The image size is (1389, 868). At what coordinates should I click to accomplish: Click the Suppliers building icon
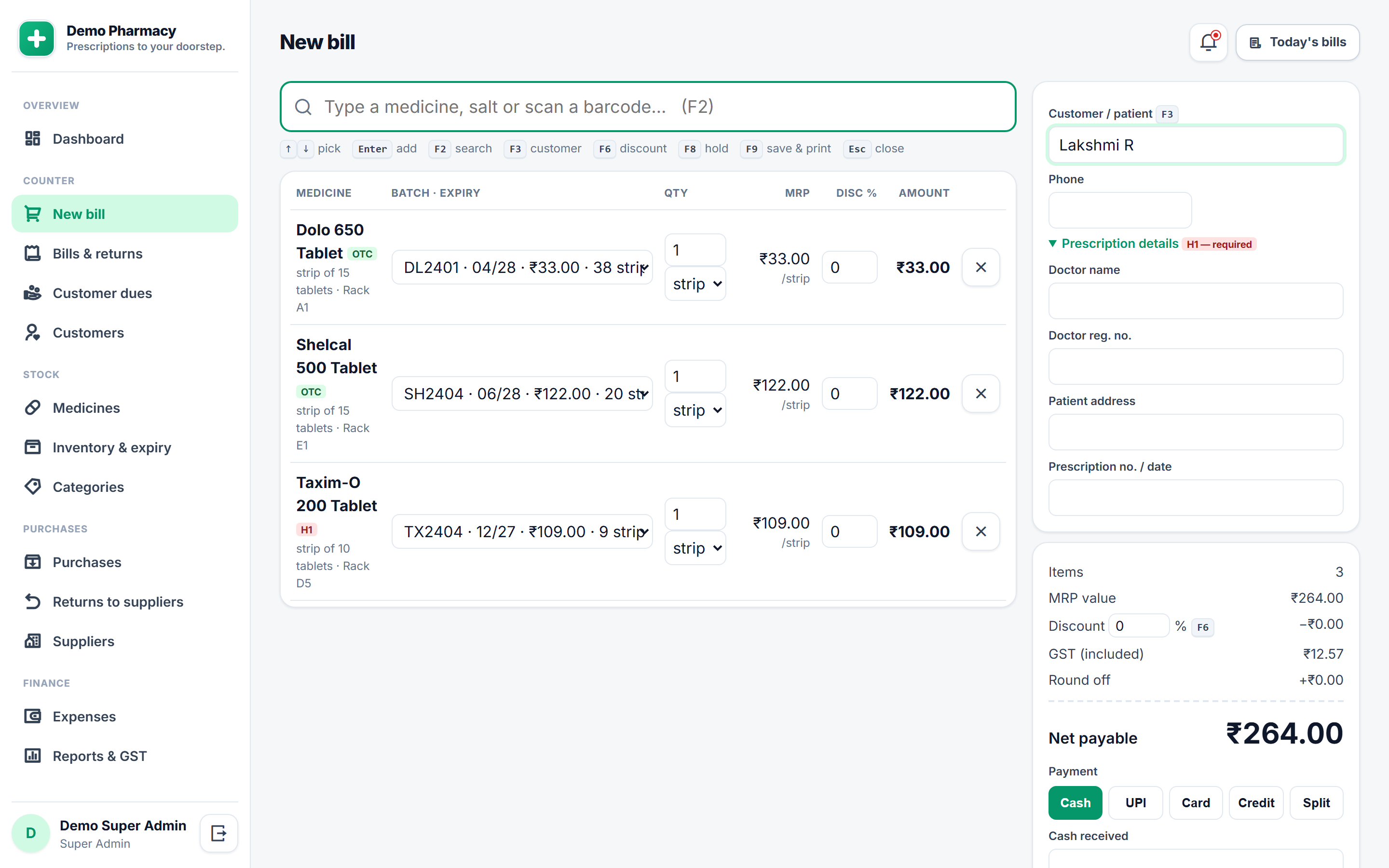tap(33, 641)
